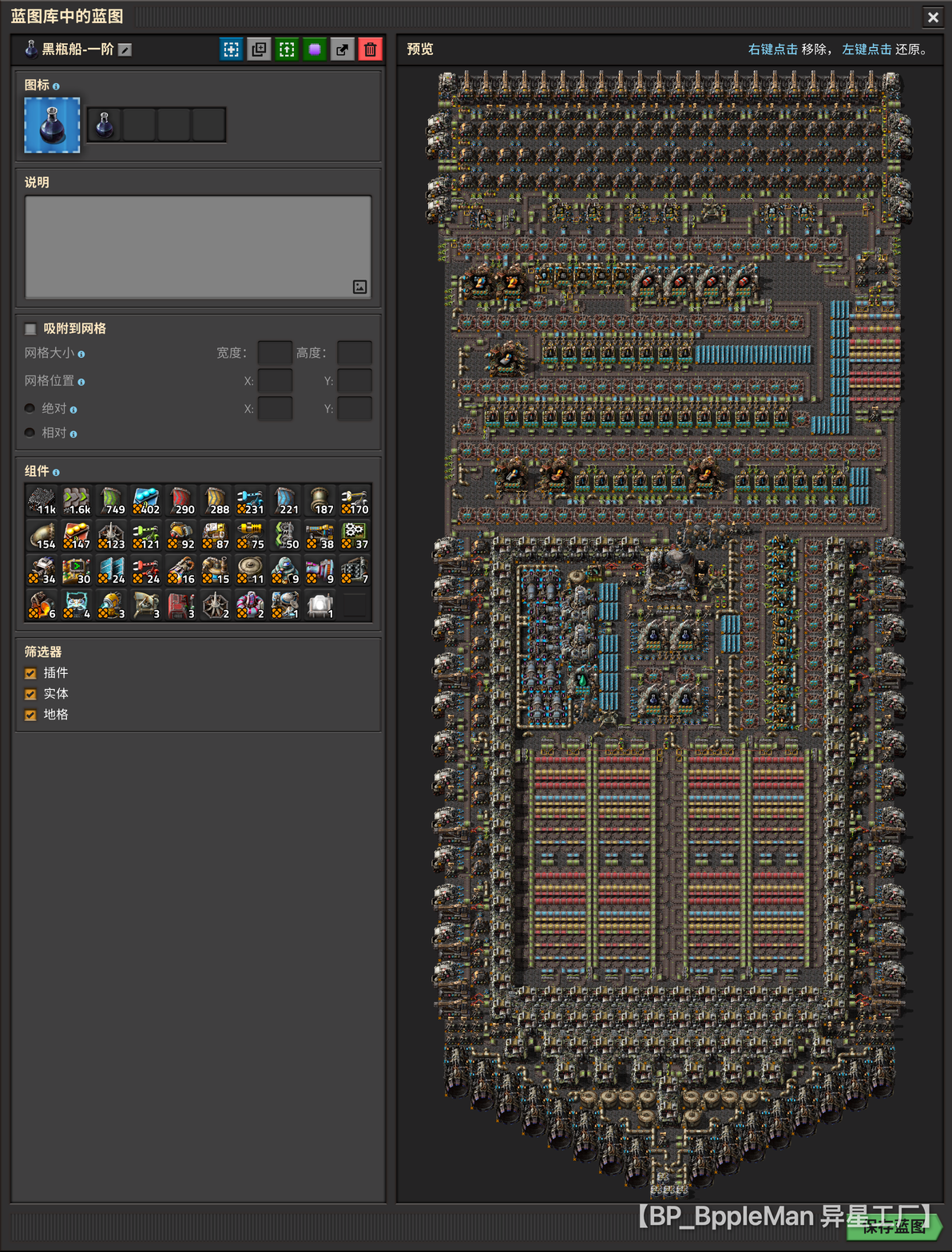The width and height of the screenshot is (952, 1252).
Task: Click the info icon next to 图标
Action: coord(56,86)
